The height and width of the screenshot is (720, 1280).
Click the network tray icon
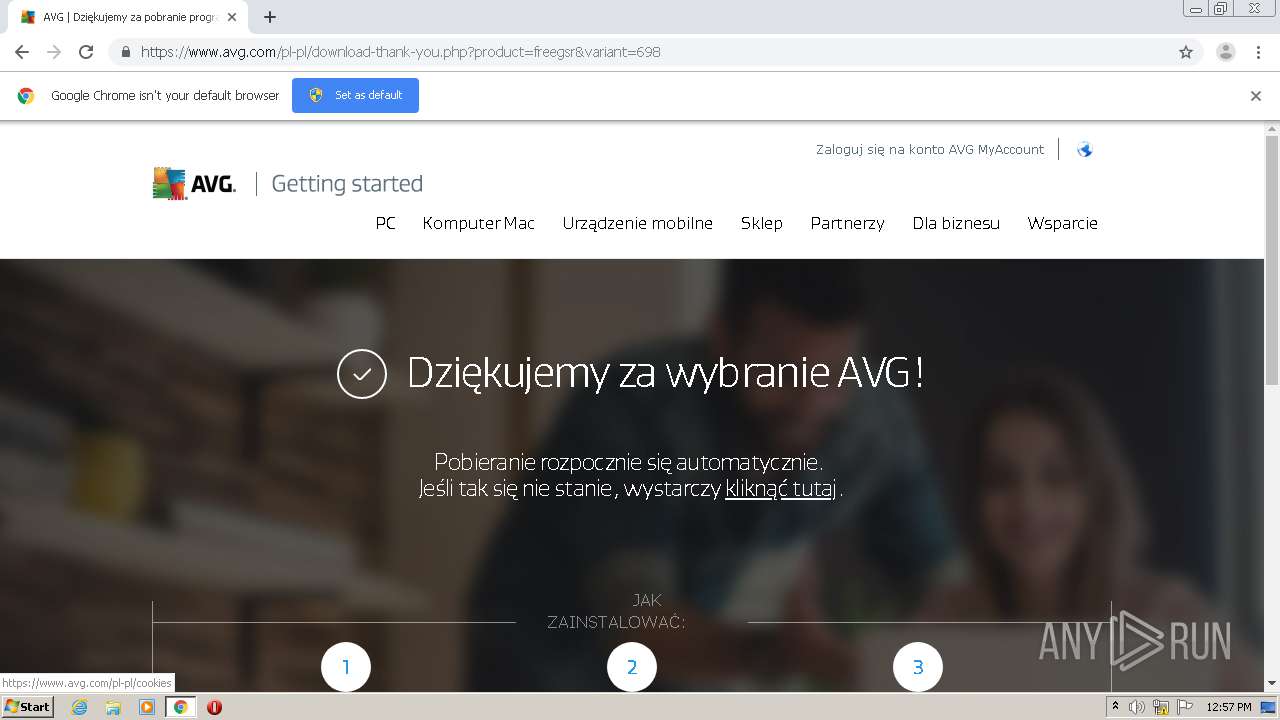pyautogui.click(x=1161, y=707)
